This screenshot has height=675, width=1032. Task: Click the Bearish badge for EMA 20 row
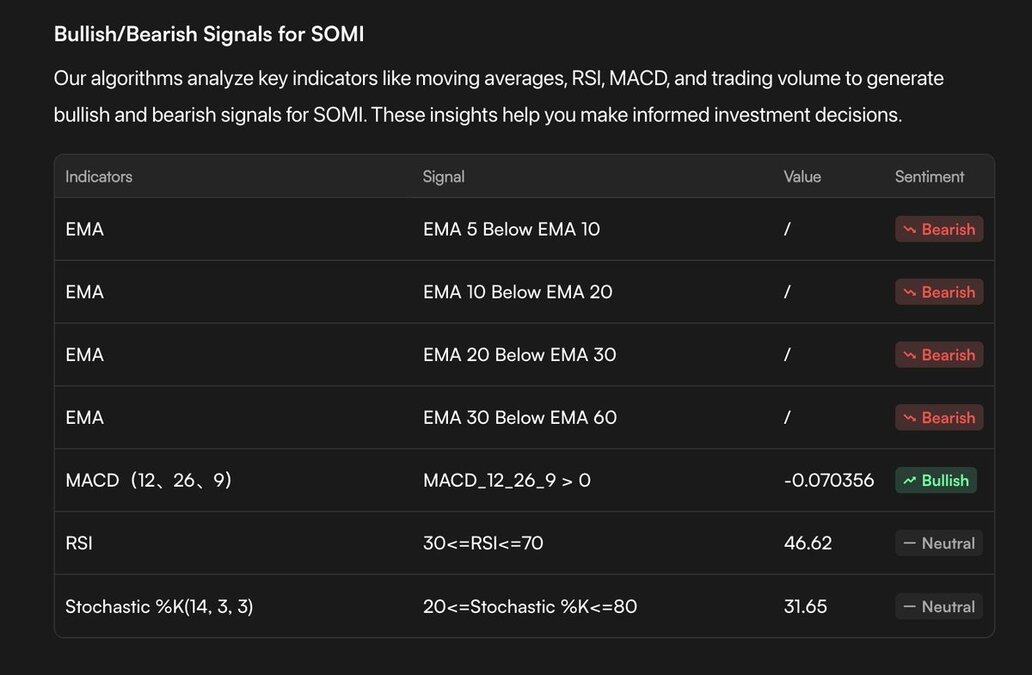(x=938, y=355)
